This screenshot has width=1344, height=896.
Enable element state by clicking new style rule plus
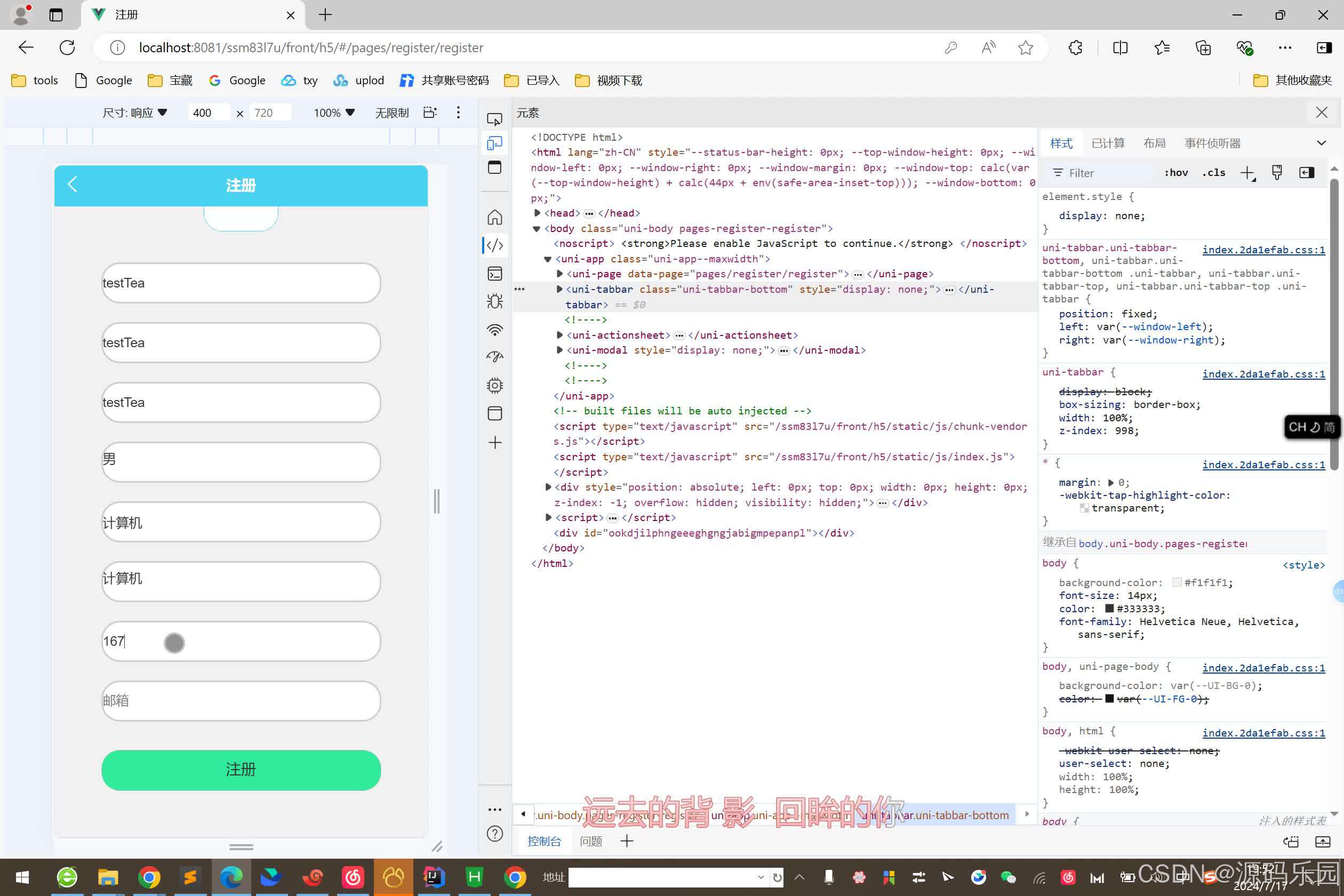1247,172
